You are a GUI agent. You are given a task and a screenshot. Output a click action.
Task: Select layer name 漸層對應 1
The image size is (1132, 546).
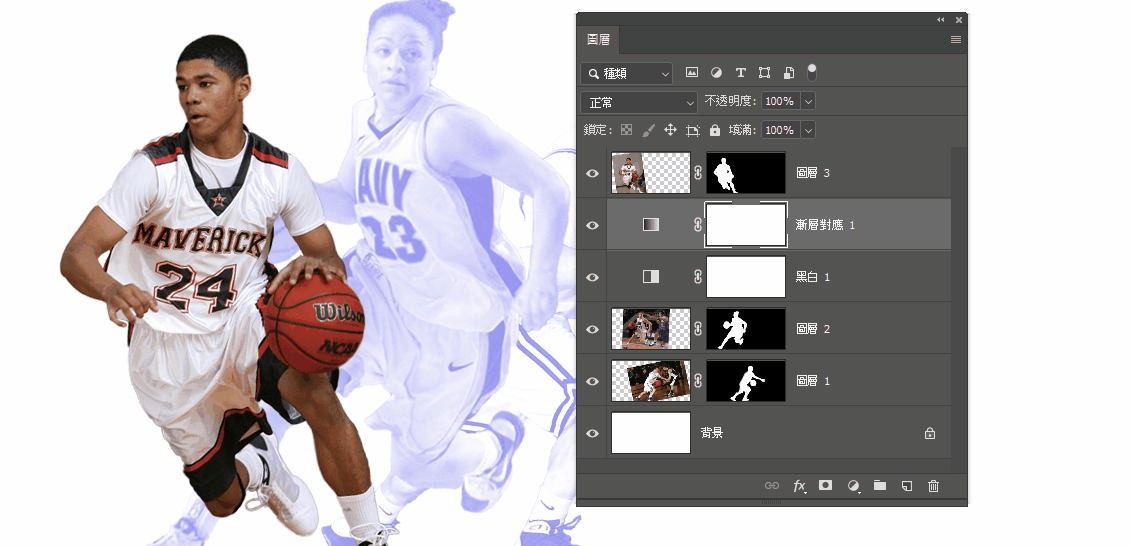click(825, 225)
